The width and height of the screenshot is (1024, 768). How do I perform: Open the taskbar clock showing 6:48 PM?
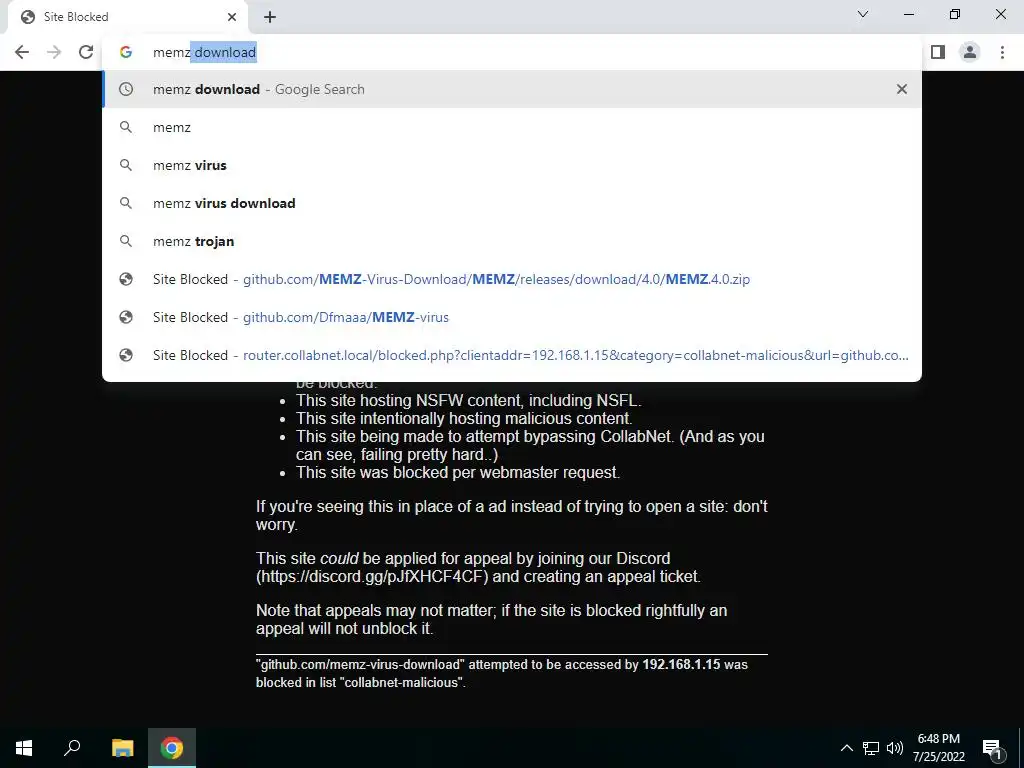[939, 748]
